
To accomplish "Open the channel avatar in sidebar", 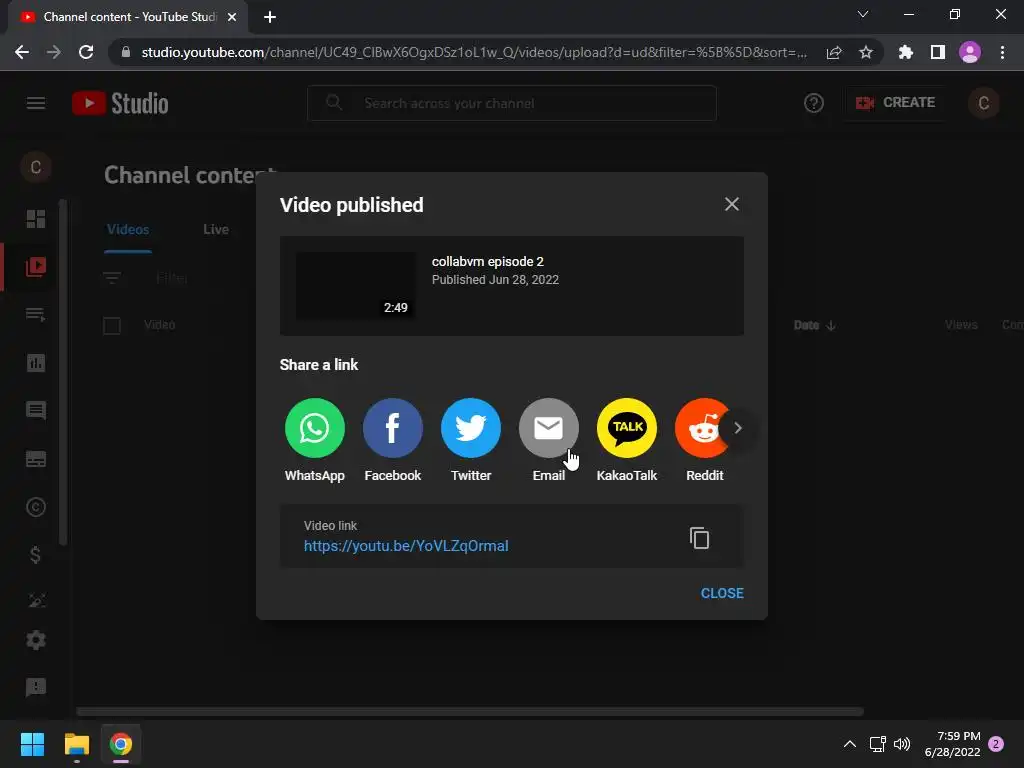I will click(x=36, y=167).
